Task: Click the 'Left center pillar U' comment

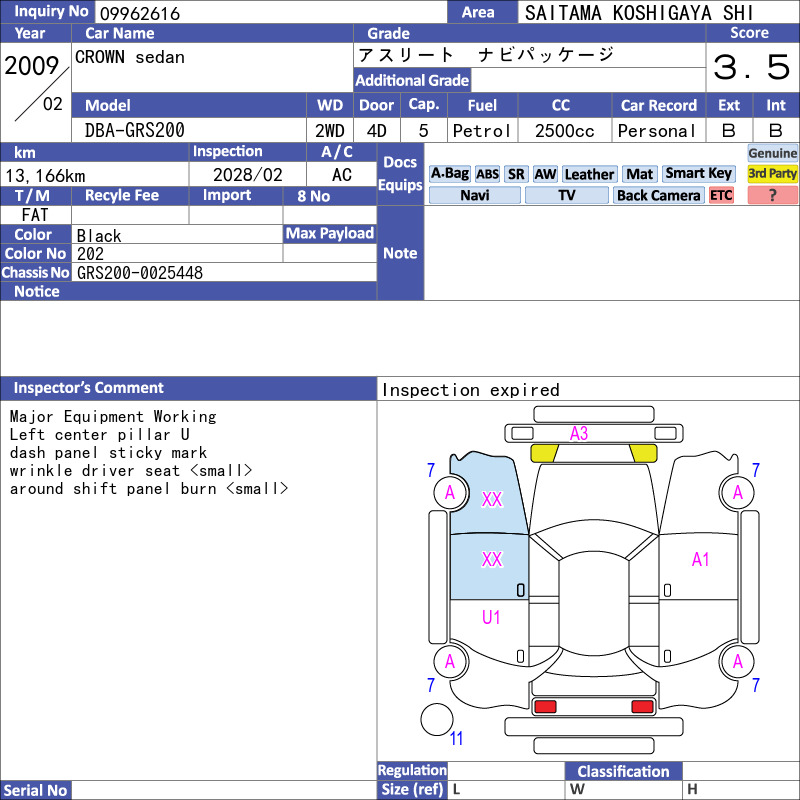Action: coord(99,434)
